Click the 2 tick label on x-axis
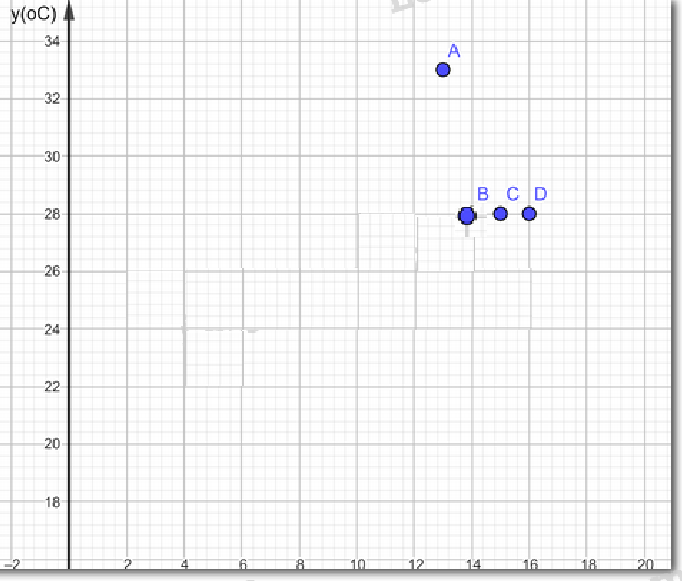The height and width of the screenshot is (581, 682). click(x=127, y=564)
